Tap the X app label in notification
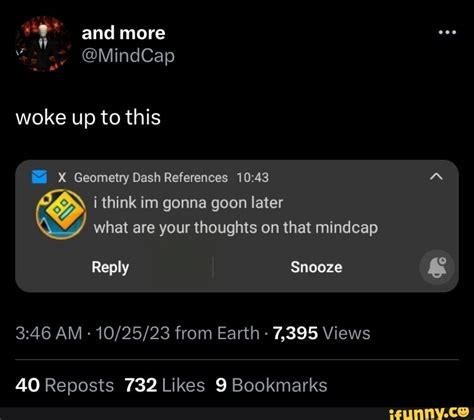The width and height of the screenshot is (474, 420). point(62,178)
